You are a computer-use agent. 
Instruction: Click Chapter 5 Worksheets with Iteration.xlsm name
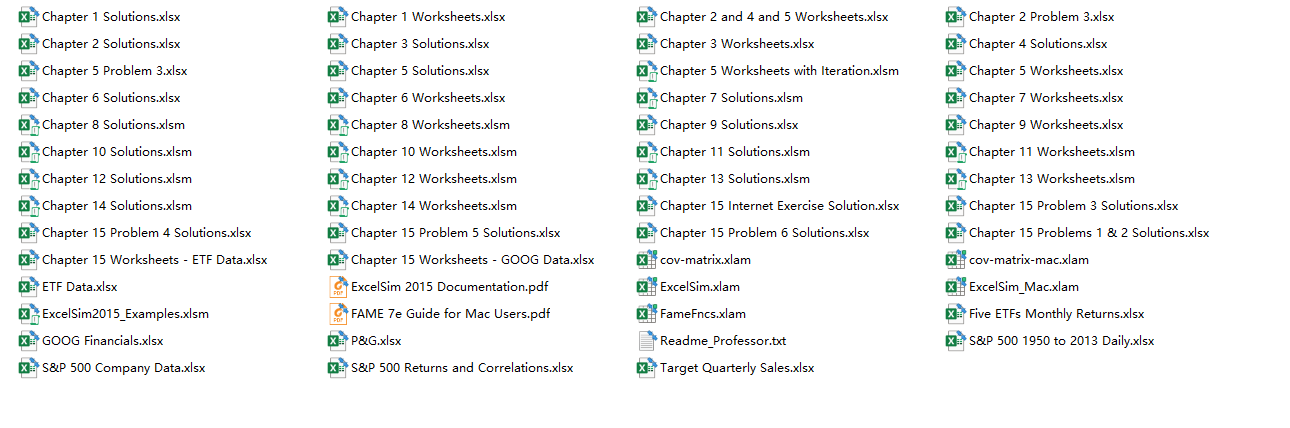pos(779,71)
